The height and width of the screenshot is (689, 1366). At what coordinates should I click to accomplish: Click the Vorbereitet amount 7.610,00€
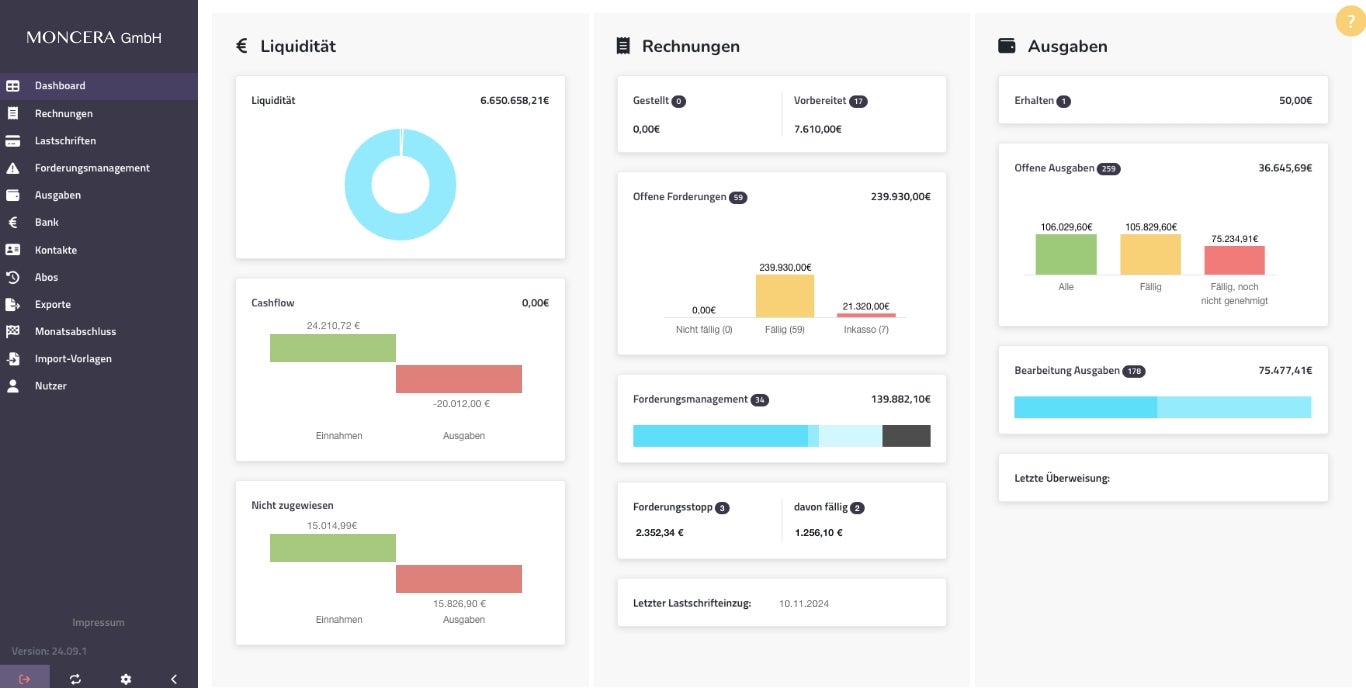click(x=817, y=129)
